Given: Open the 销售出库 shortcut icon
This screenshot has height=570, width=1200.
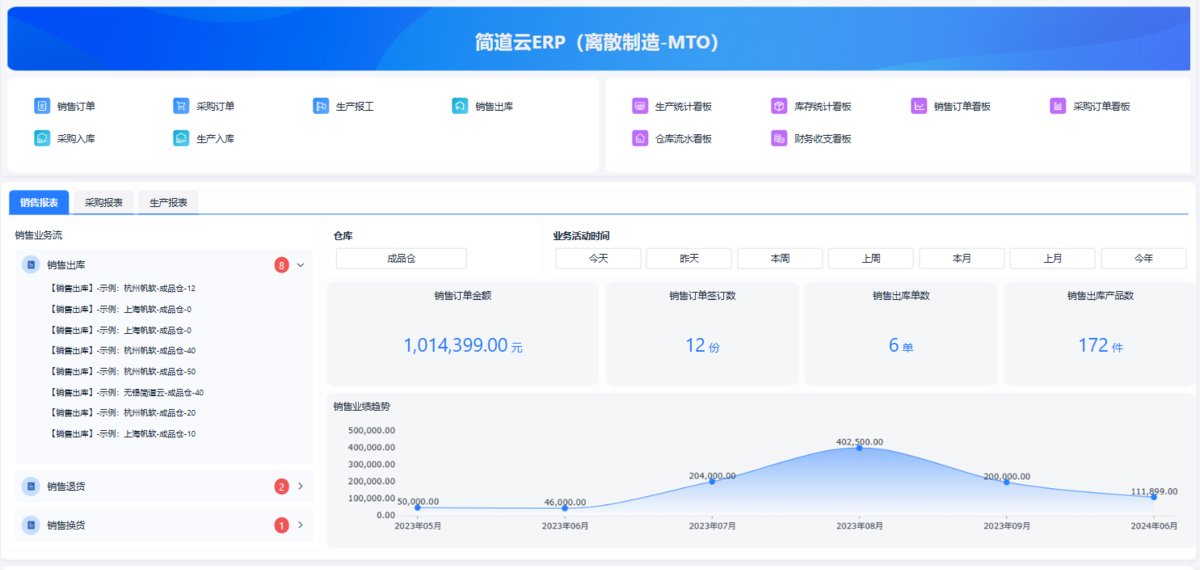Looking at the screenshot, I should (x=460, y=105).
